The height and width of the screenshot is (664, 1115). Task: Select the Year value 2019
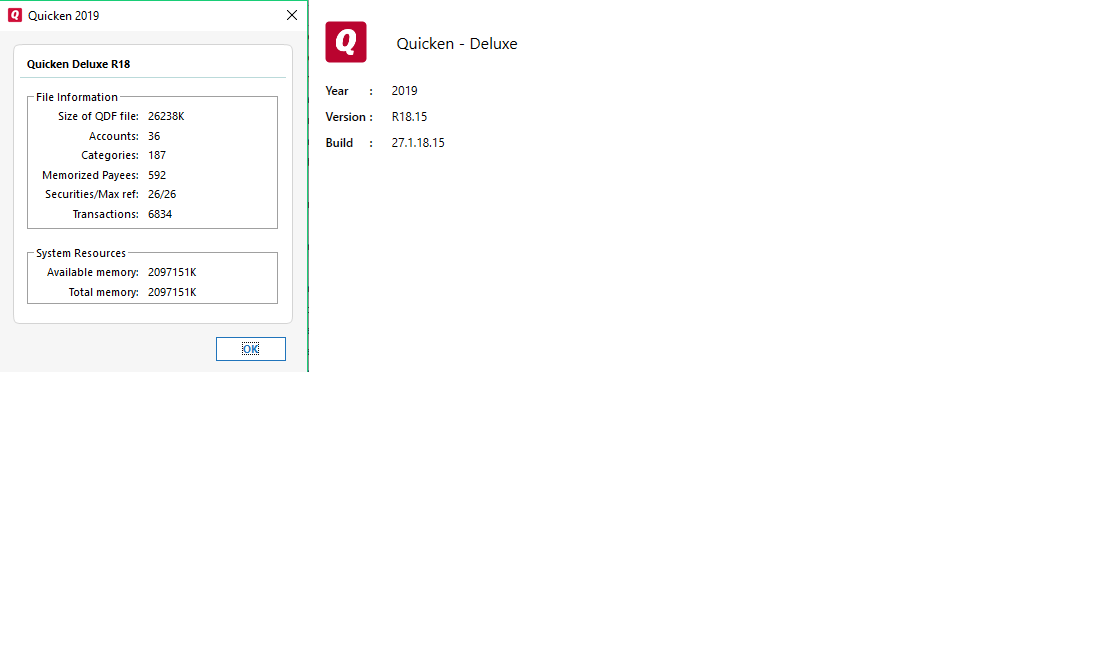pos(404,91)
